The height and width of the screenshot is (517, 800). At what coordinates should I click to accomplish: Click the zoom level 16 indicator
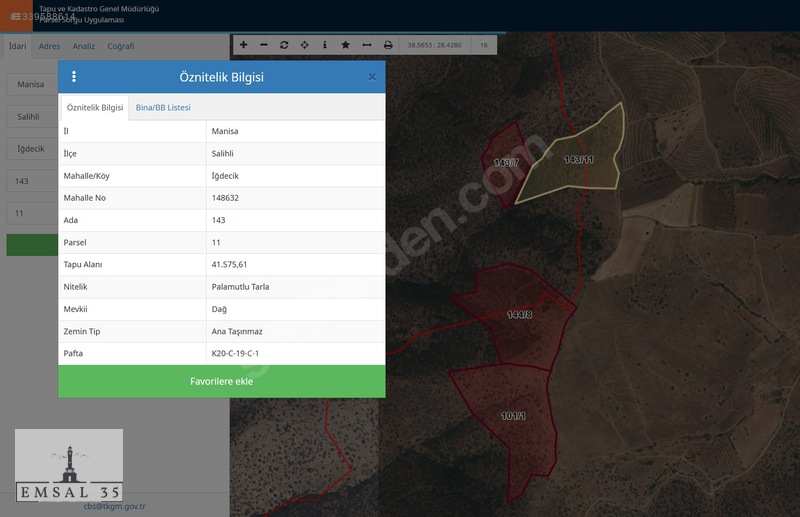(x=484, y=45)
